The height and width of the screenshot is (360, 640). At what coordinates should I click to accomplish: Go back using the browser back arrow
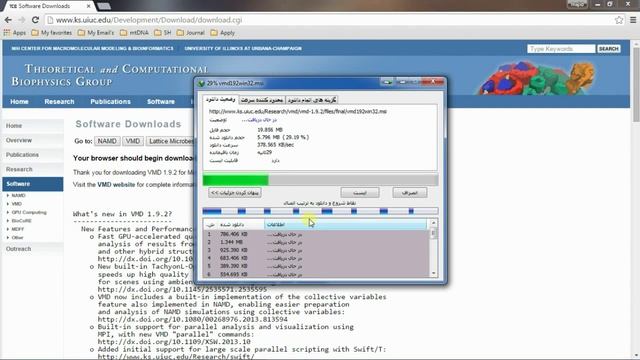(8, 20)
